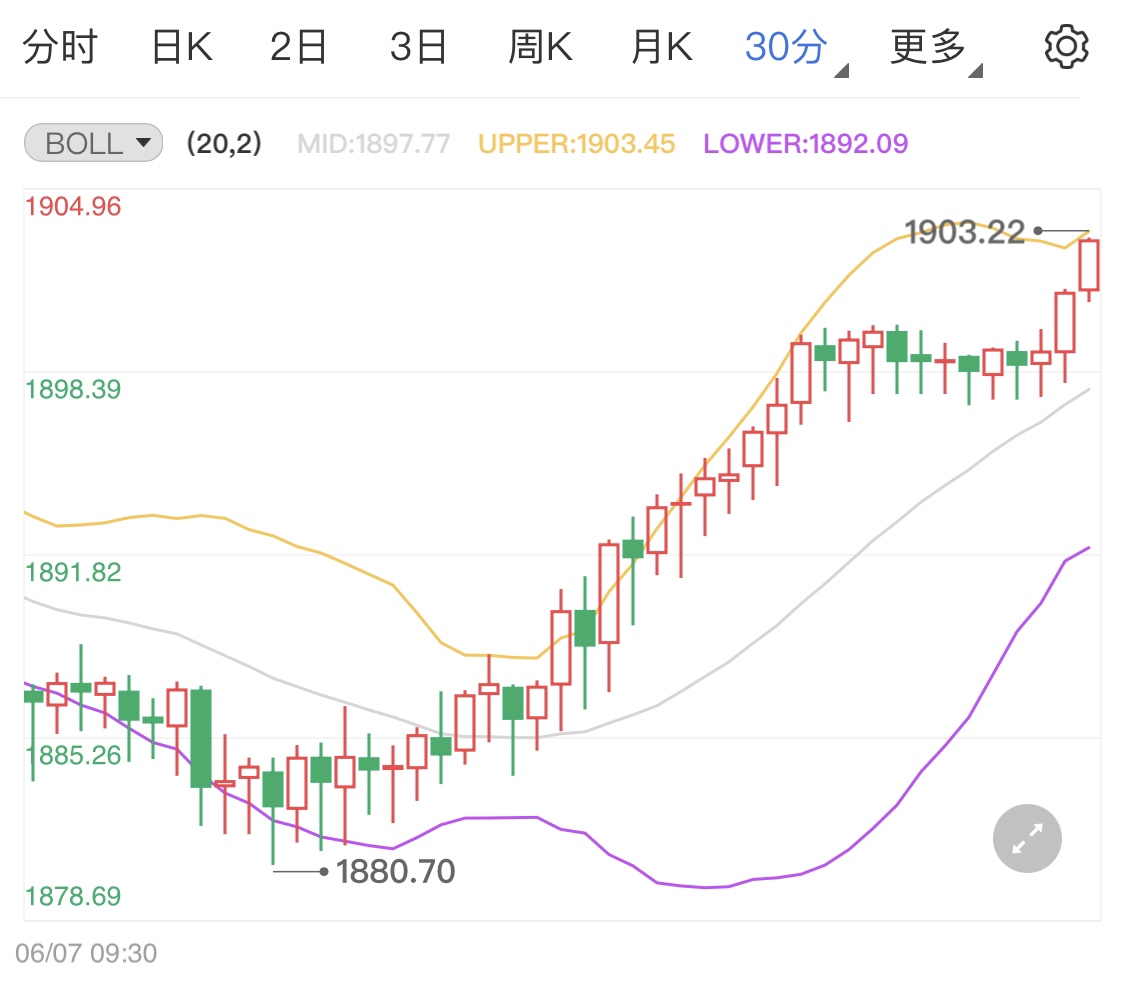The image size is (1125, 986).
Task: Click the 1891.82 price axis label
Action: point(73,573)
